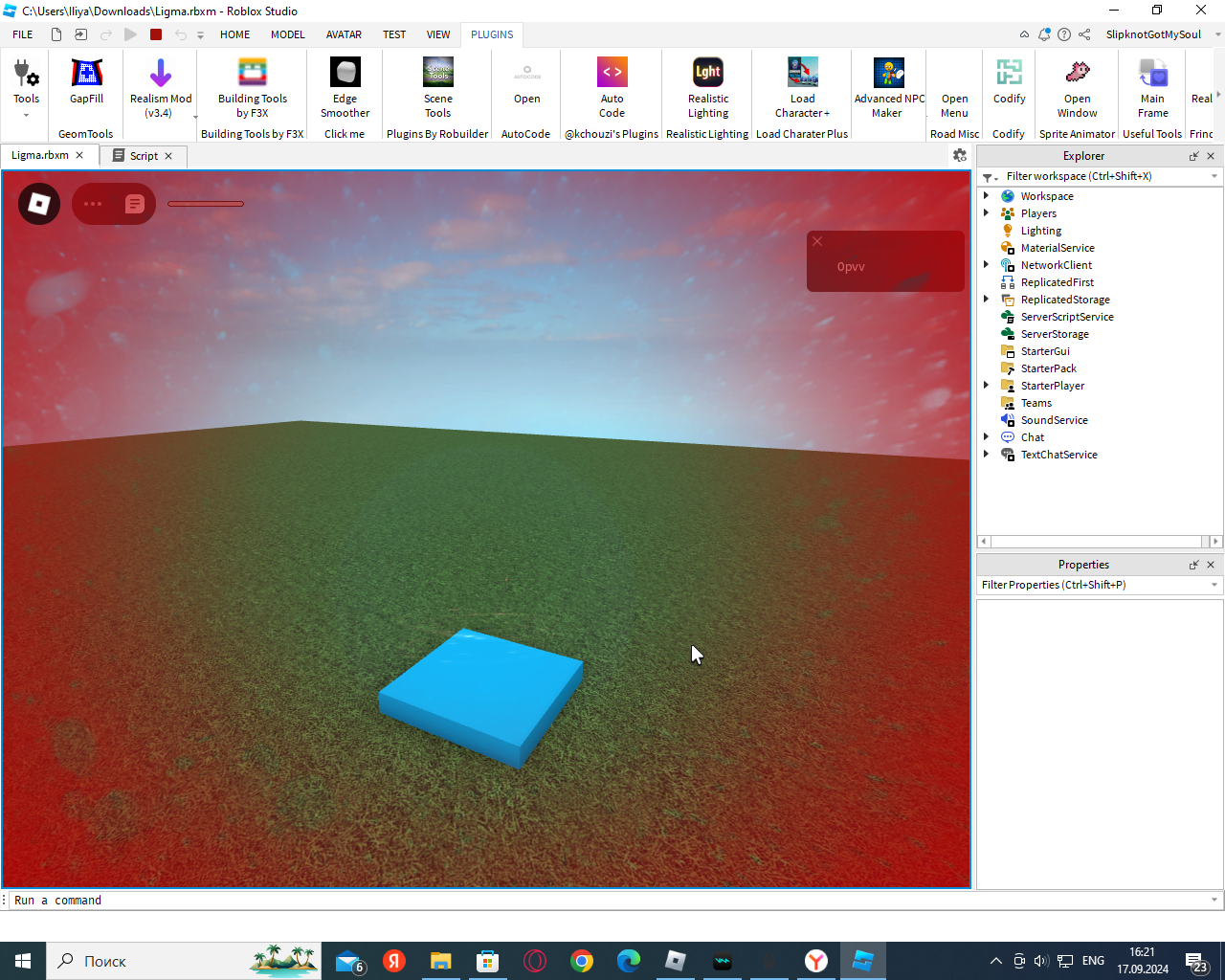Open the Studio notifications bell
The width and height of the screenshot is (1225, 980).
pos(1044,34)
